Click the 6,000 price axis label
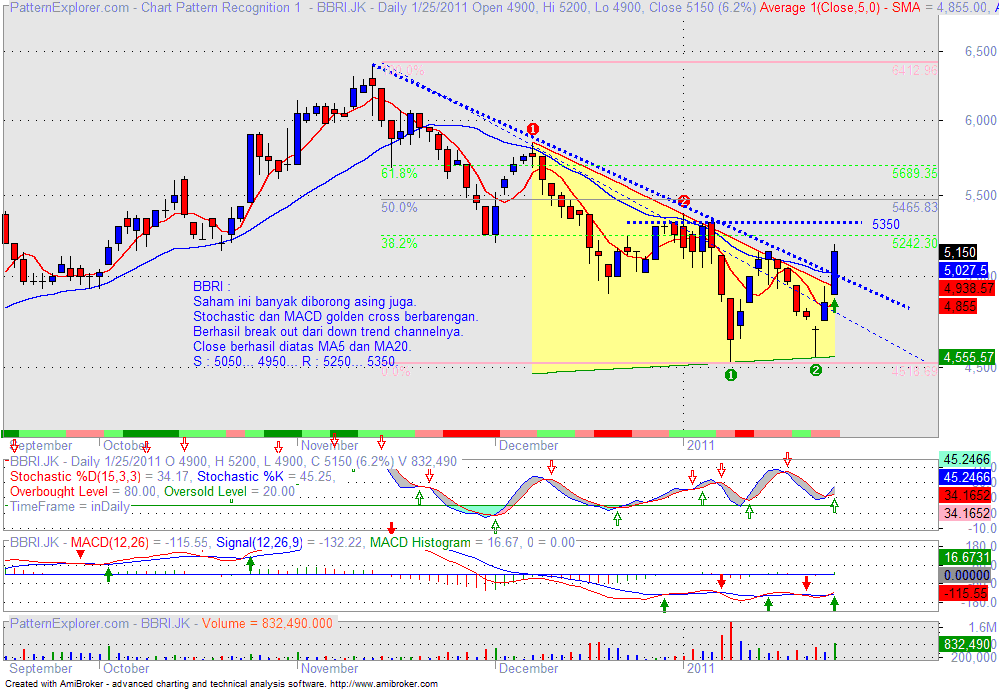The image size is (999, 690). pos(981,120)
